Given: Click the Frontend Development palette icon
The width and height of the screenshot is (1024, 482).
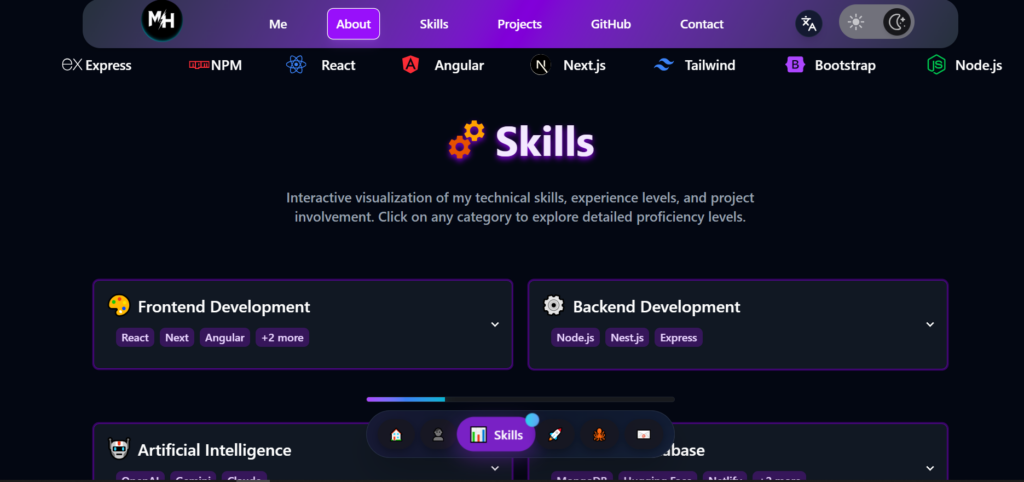Looking at the screenshot, I should [x=119, y=306].
